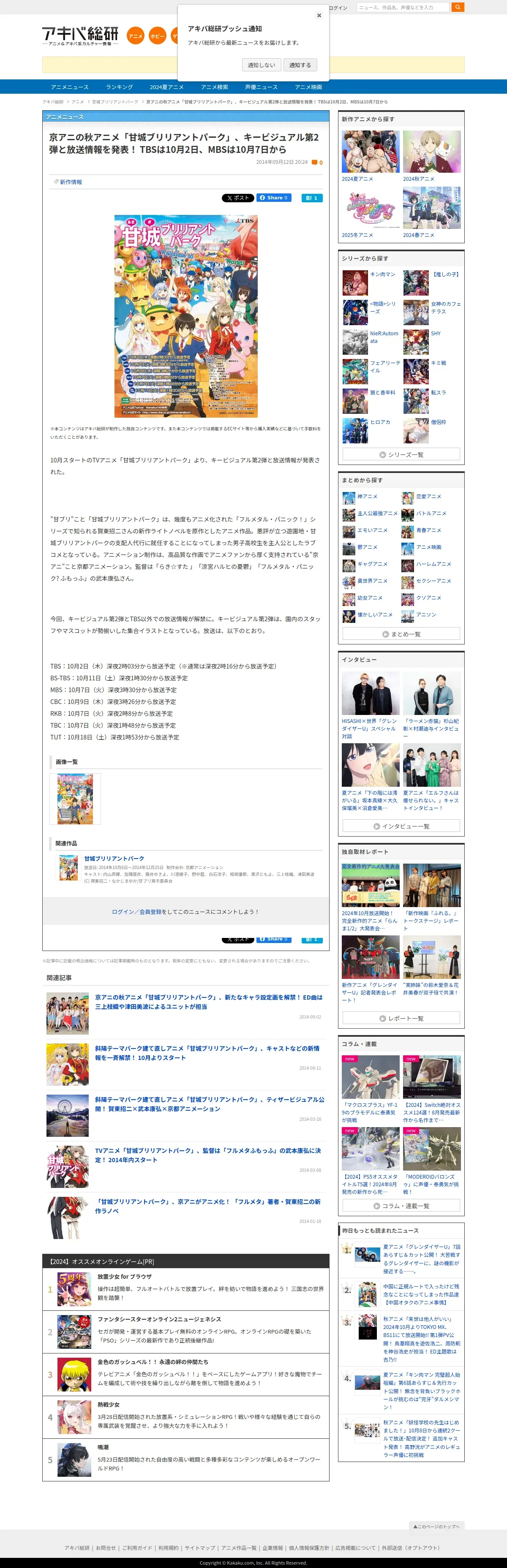Click the 通知する button
This screenshot has width=507, height=1568.
pyautogui.click(x=300, y=65)
